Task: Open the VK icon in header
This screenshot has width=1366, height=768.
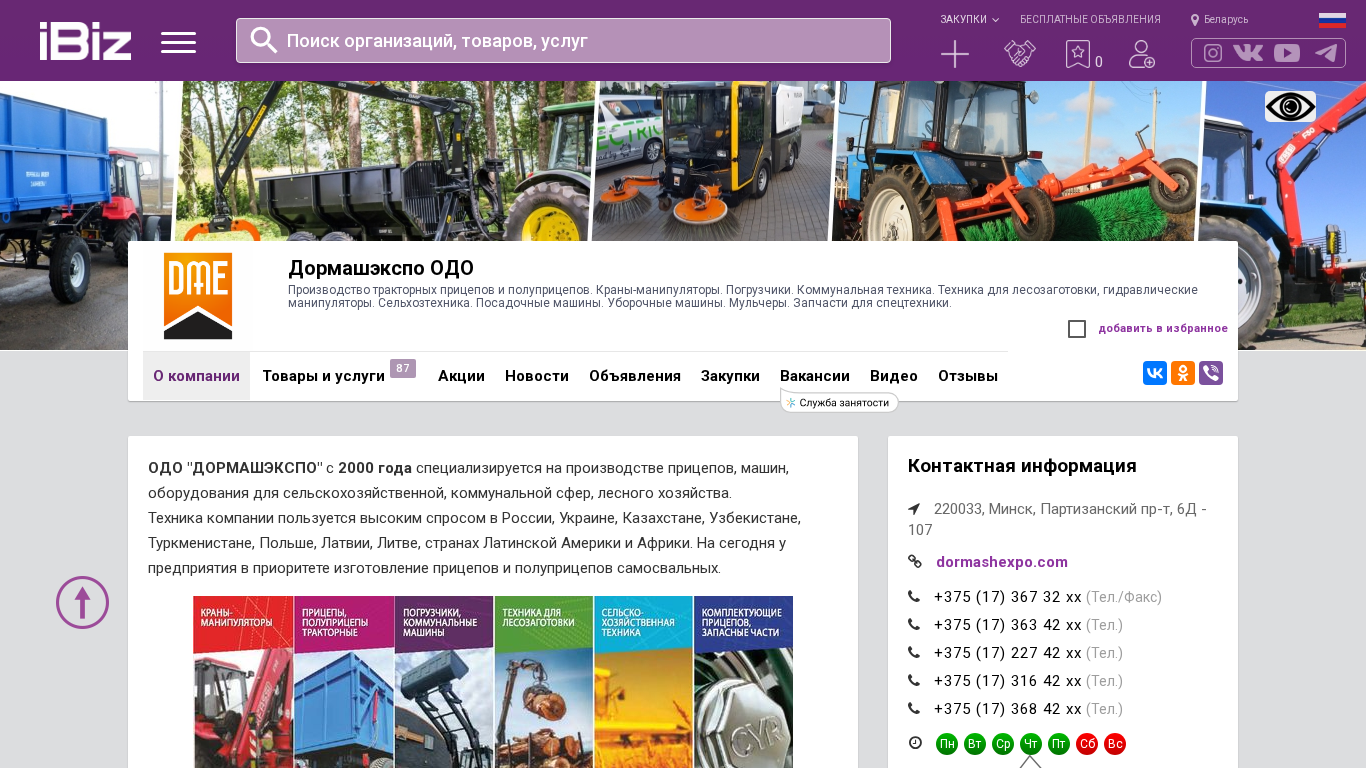Action: click(x=1248, y=53)
